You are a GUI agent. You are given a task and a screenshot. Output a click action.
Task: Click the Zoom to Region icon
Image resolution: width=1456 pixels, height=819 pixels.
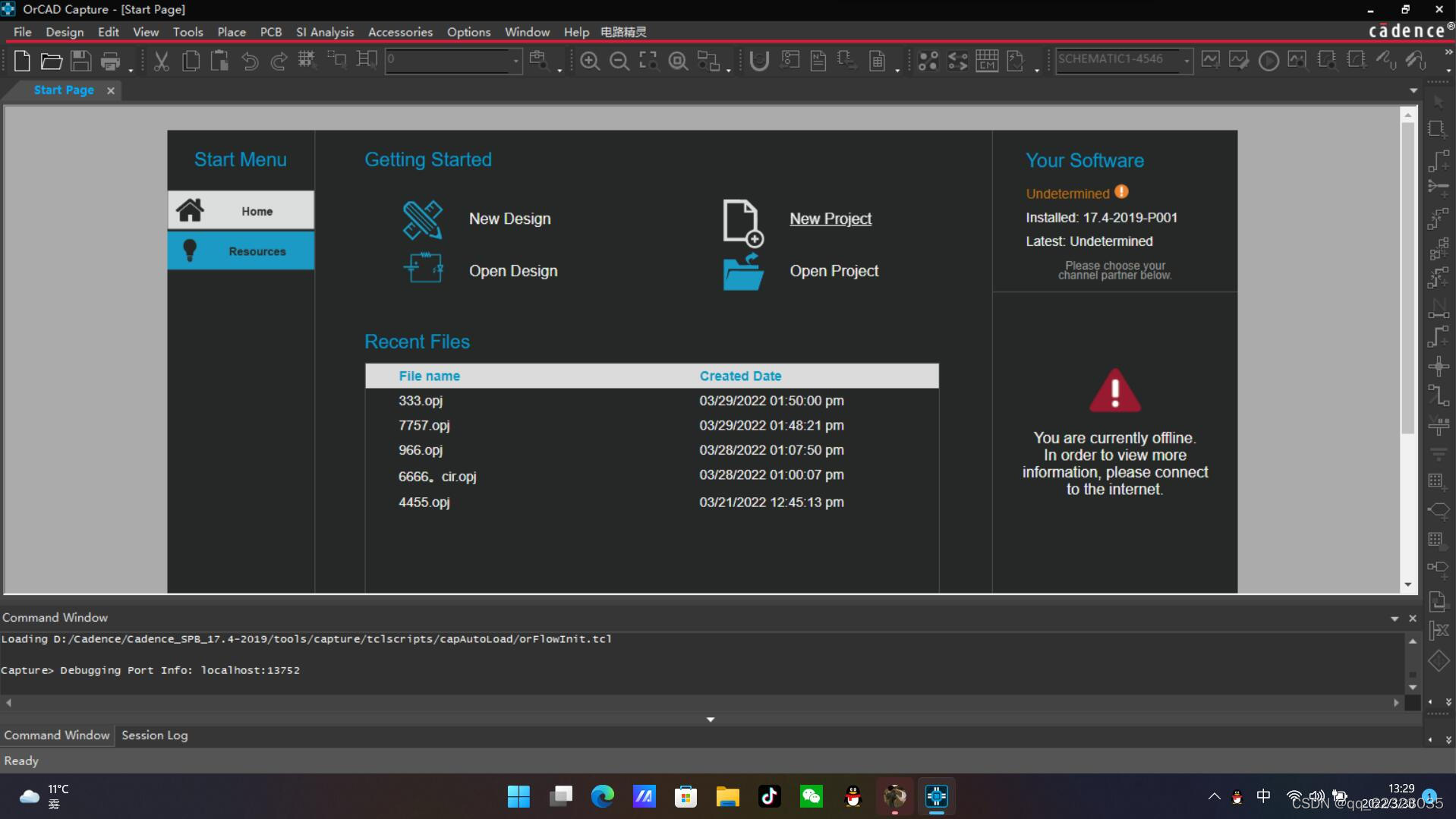648,61
